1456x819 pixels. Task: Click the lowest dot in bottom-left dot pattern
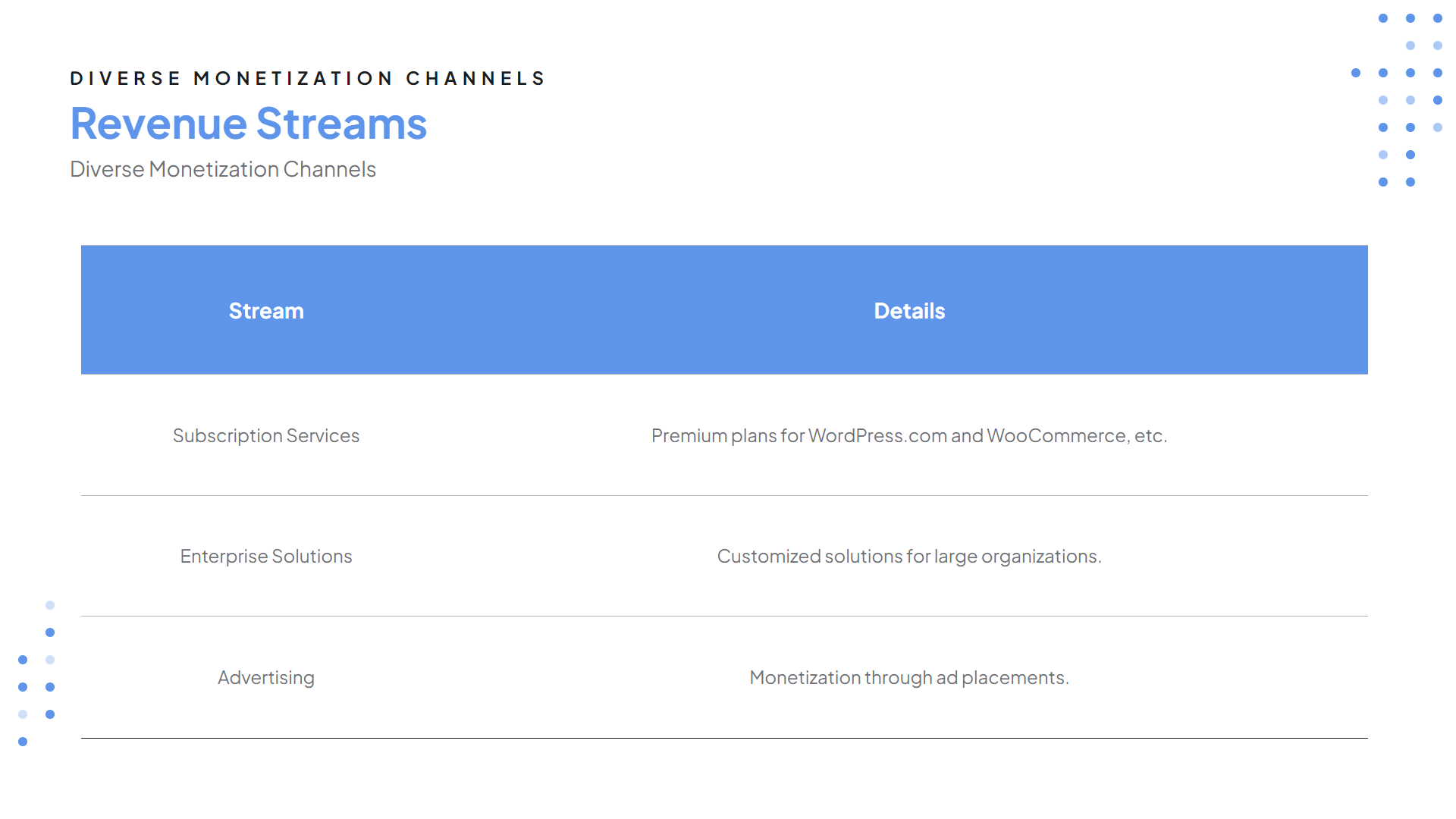tap(23, 742)
